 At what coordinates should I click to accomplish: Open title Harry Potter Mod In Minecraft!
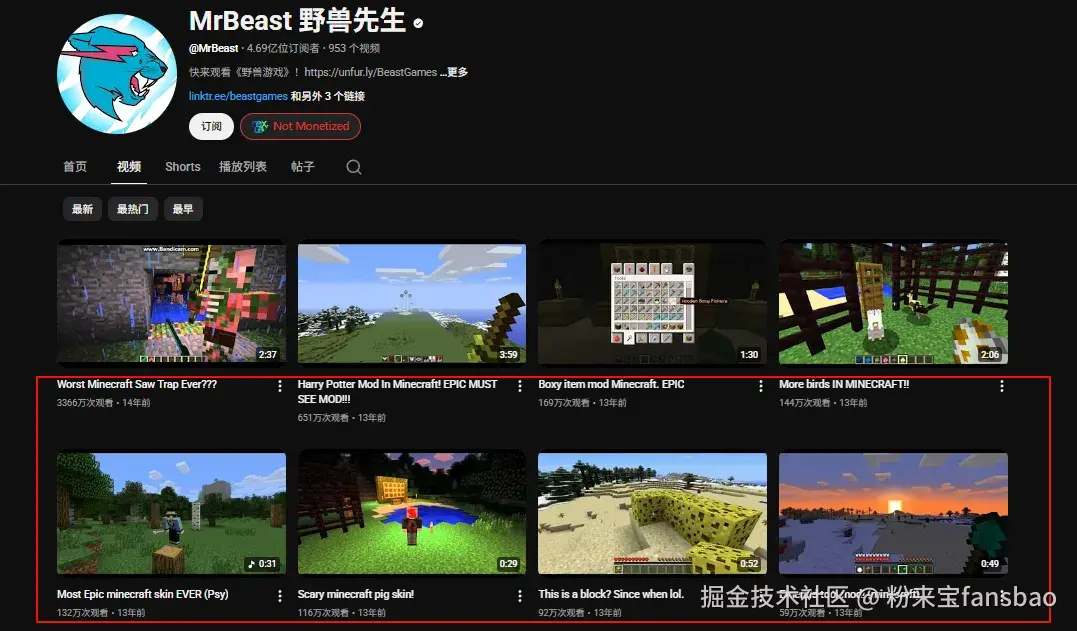397,391
